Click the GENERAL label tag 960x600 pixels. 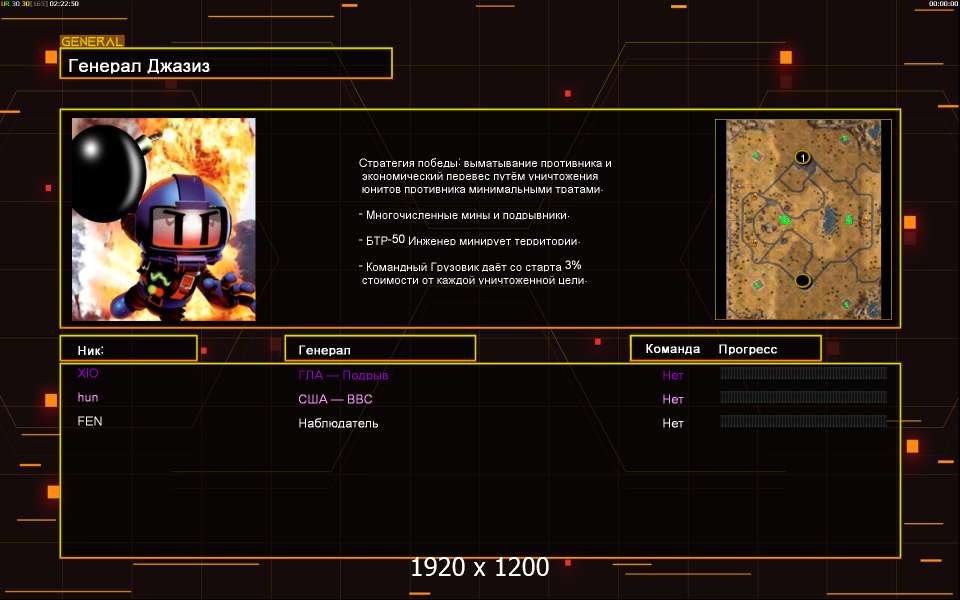[92, 42]
